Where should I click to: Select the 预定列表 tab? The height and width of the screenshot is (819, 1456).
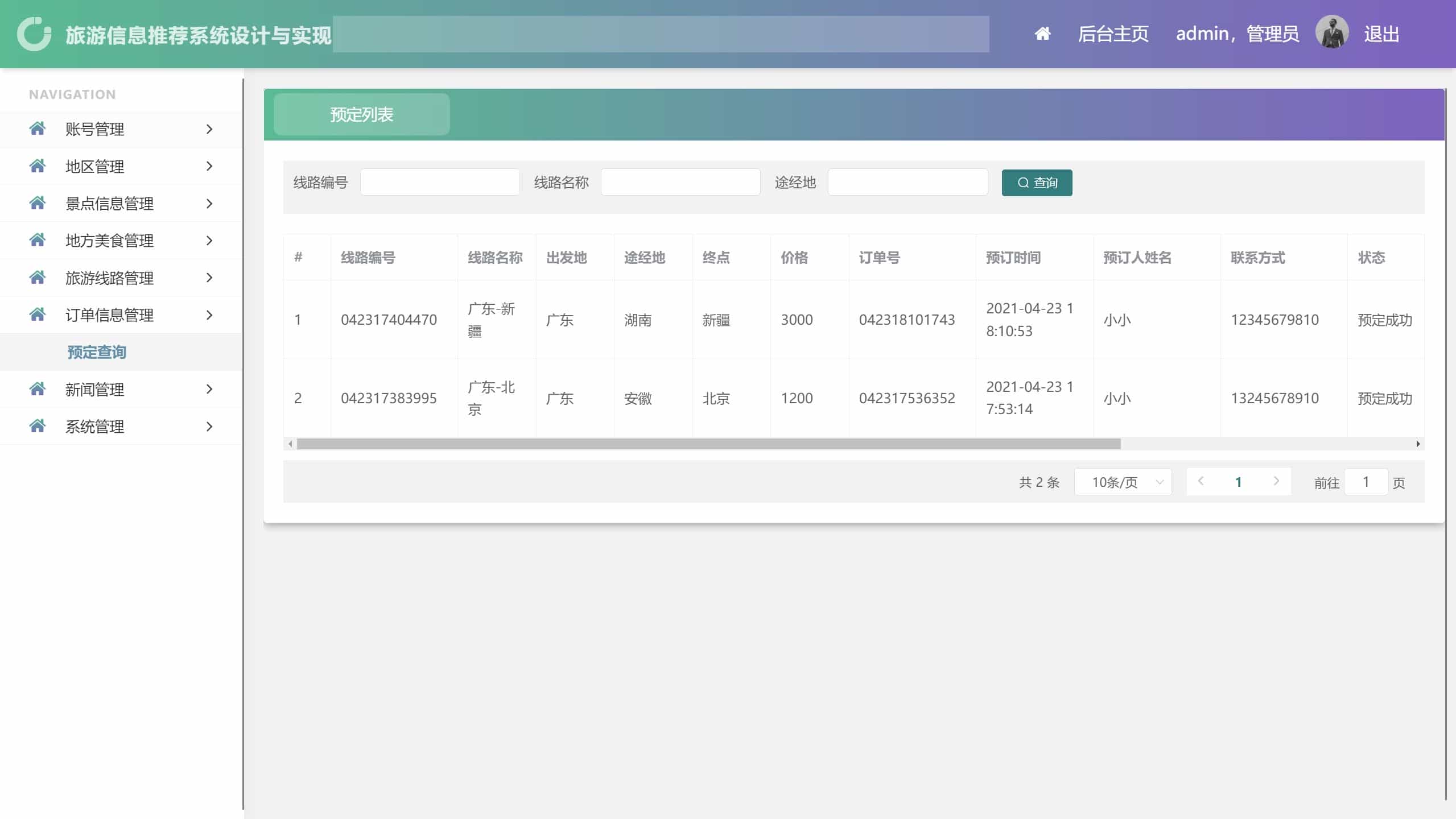click(362, 114)
